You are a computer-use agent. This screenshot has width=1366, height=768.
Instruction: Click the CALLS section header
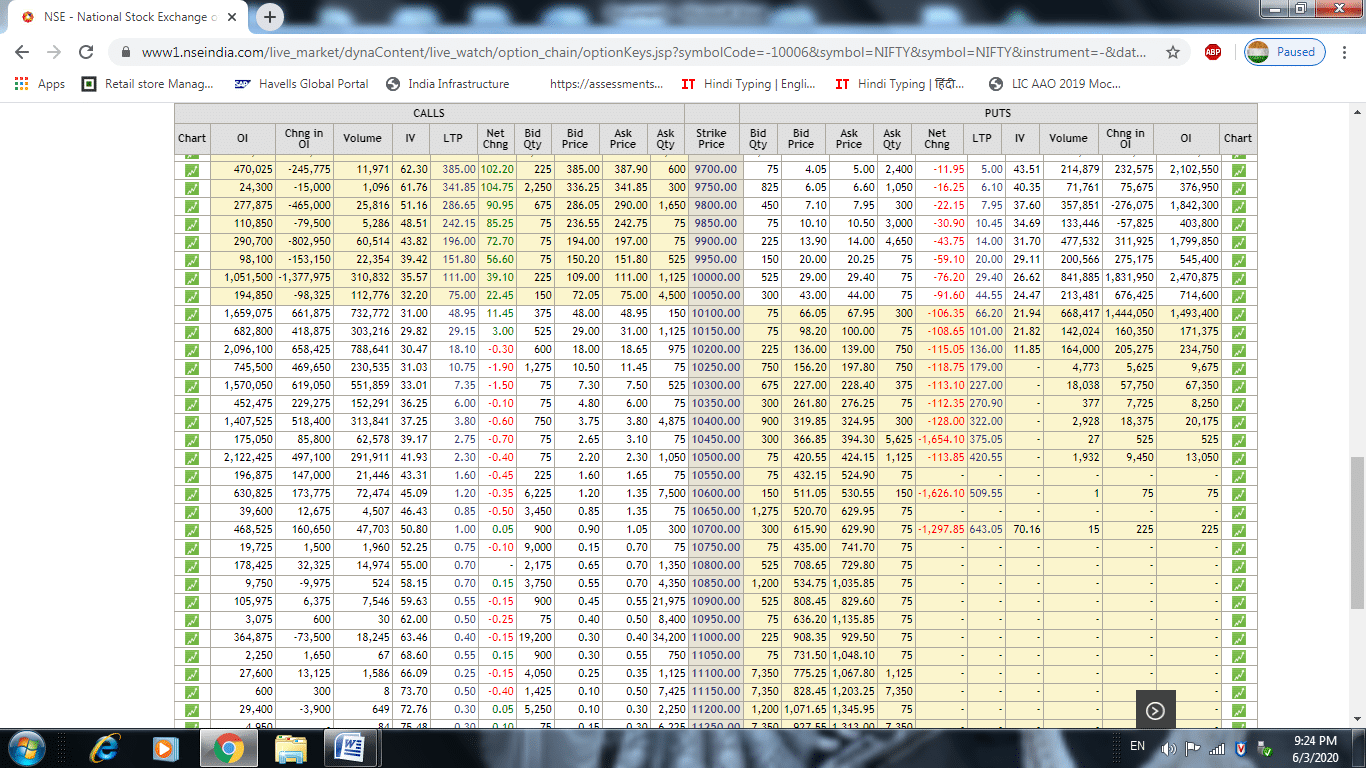(x=429, y=114)
